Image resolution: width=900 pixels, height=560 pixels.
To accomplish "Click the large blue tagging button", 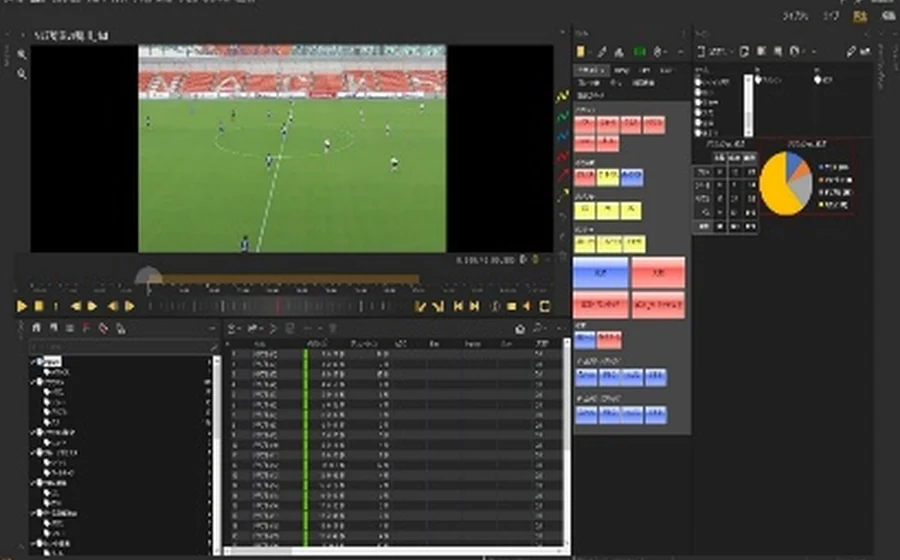I will pyautogui.click(x=600, y=273).
